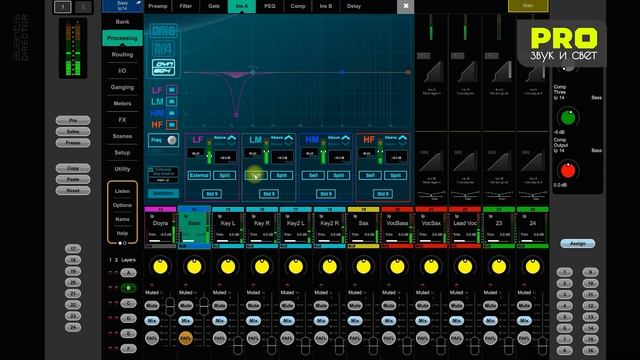640x360 pixels.
Task: Click the yellow rotary knob on Lead Voc channel
Action: tap(465, 267)
